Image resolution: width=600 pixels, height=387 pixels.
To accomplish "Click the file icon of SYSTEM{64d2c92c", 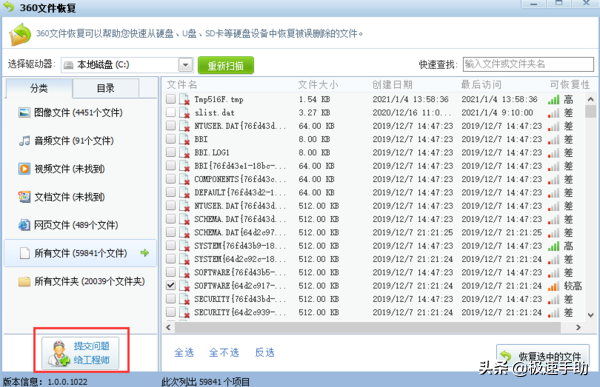I will pyautogui.click(x=184, y=259).
